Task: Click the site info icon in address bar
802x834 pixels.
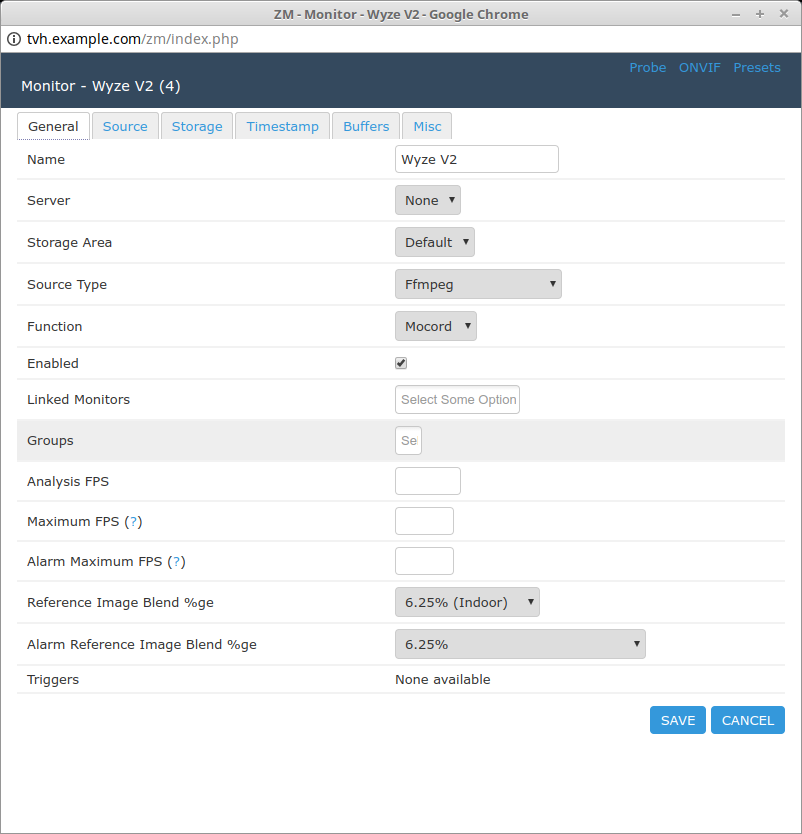Action: [x=14, y=39]
